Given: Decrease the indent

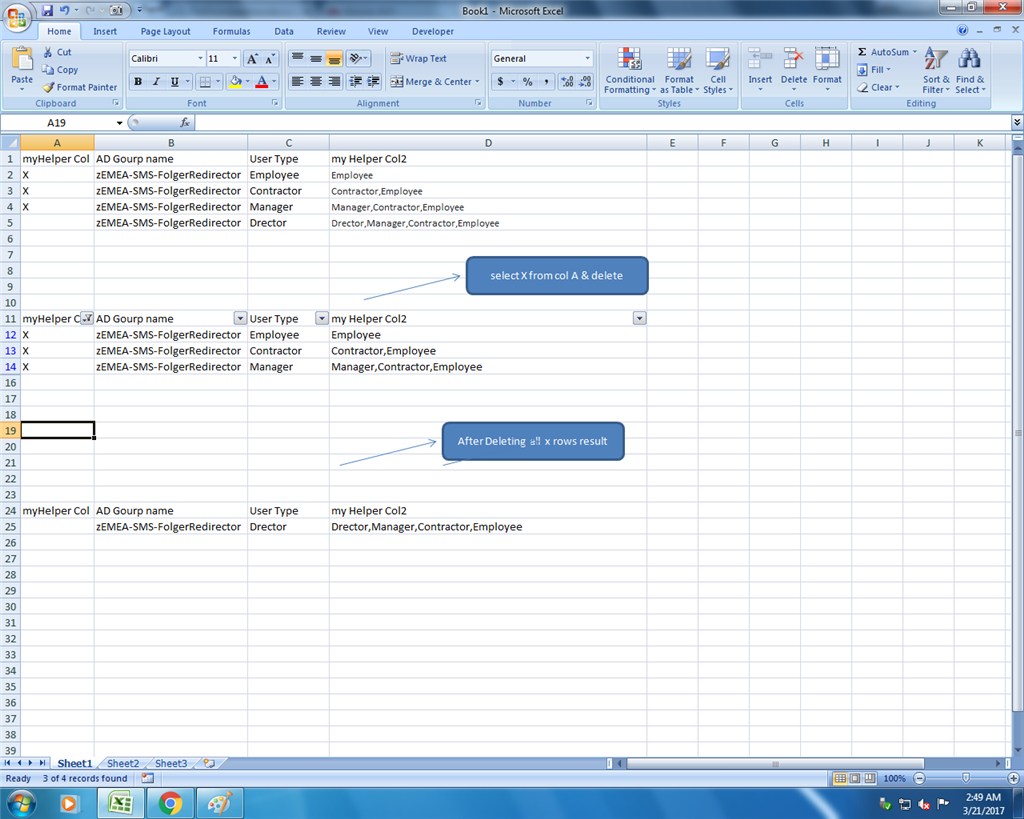Looking at the screenshot, I should pos(355,82).
